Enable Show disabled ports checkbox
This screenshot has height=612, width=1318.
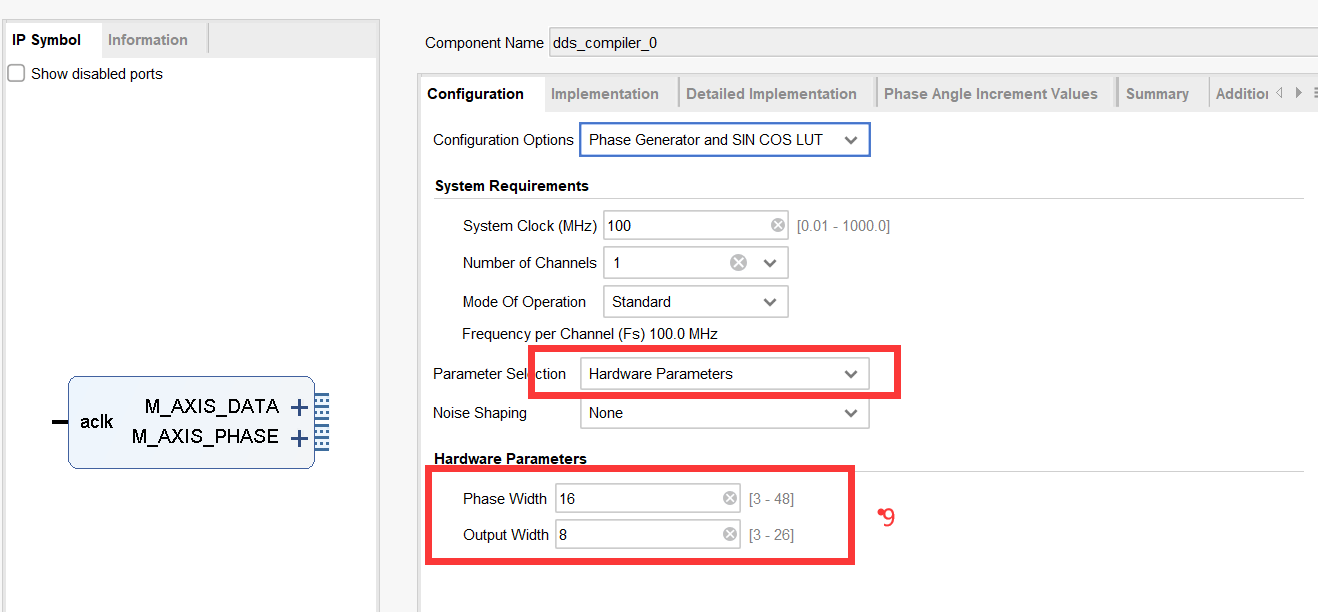point(16,74)
